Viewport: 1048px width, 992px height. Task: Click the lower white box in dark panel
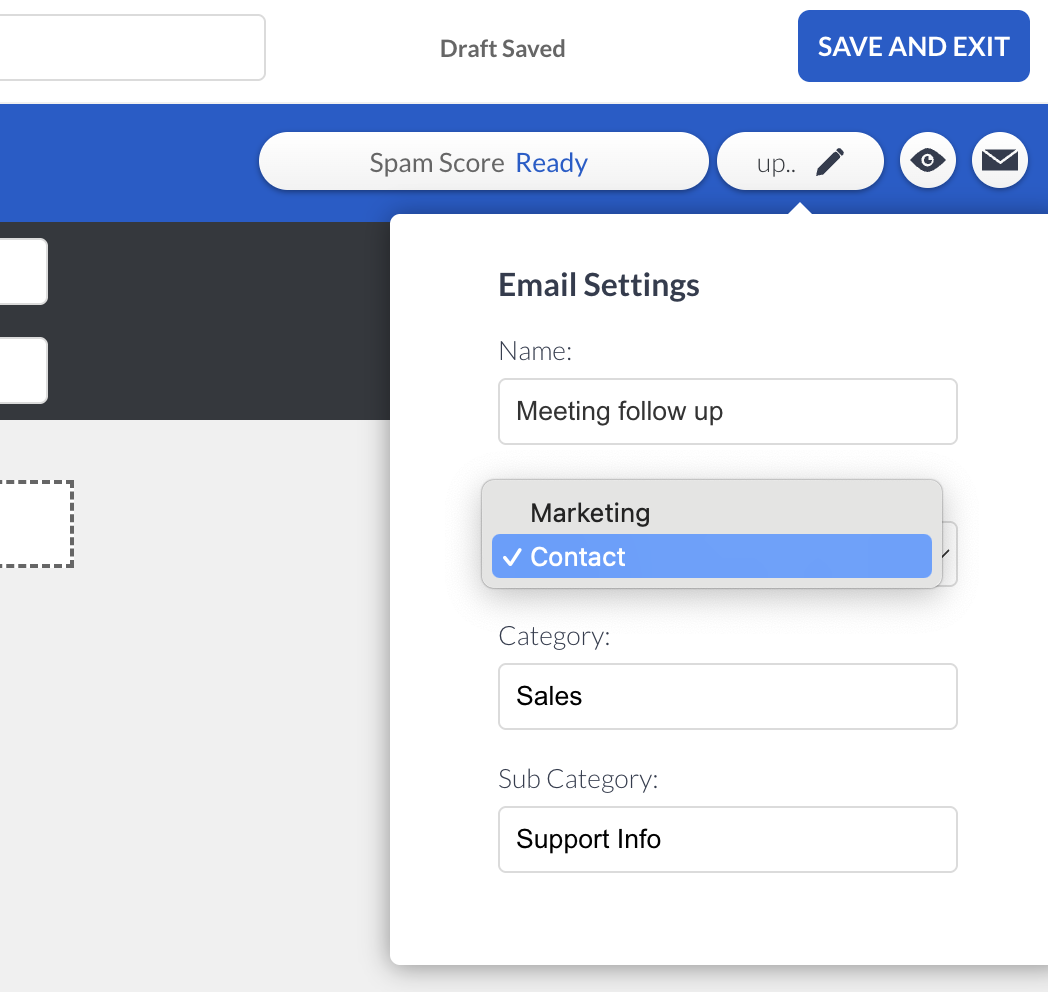coord(22,370)
